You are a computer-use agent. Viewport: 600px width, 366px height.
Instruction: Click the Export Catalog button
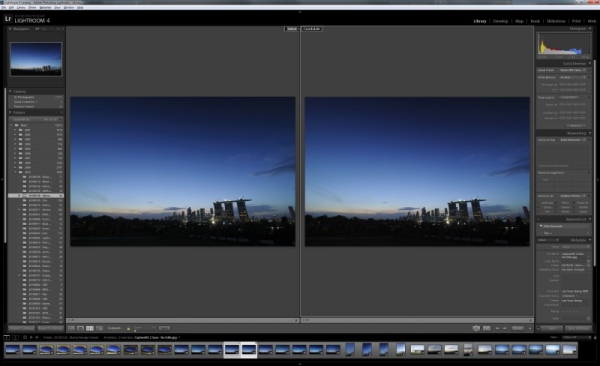pos(50,328)
